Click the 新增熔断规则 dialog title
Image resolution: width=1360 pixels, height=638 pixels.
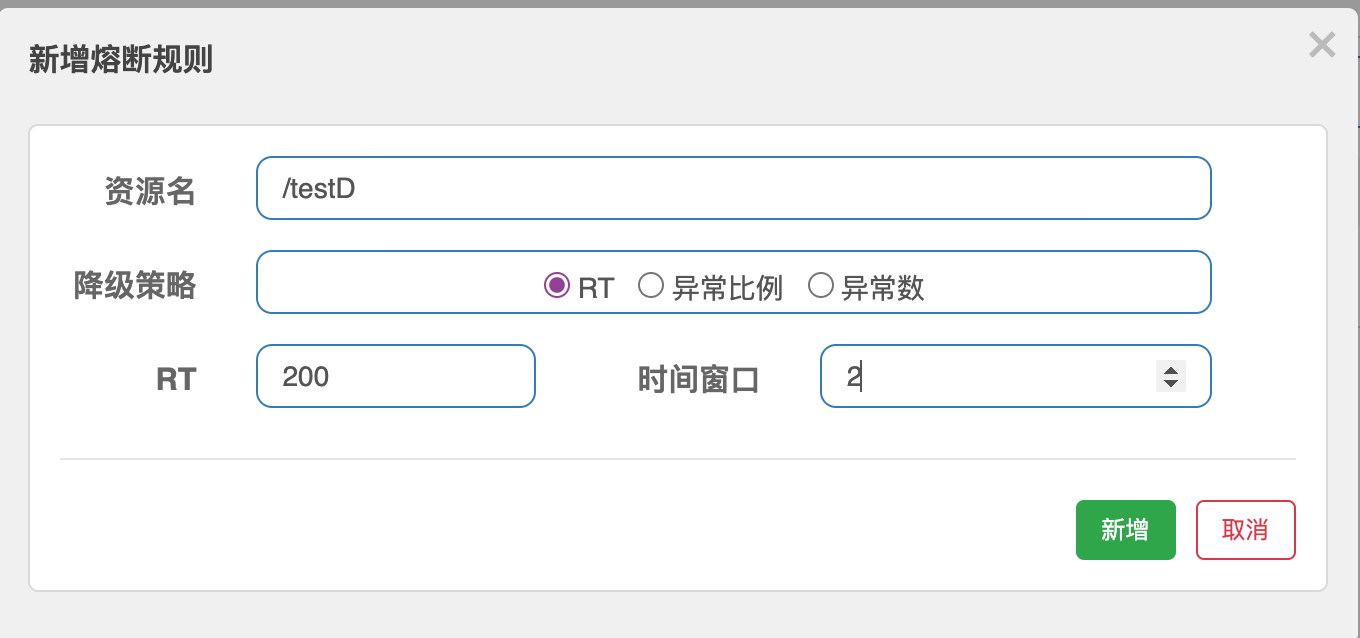tap(121, 60)
